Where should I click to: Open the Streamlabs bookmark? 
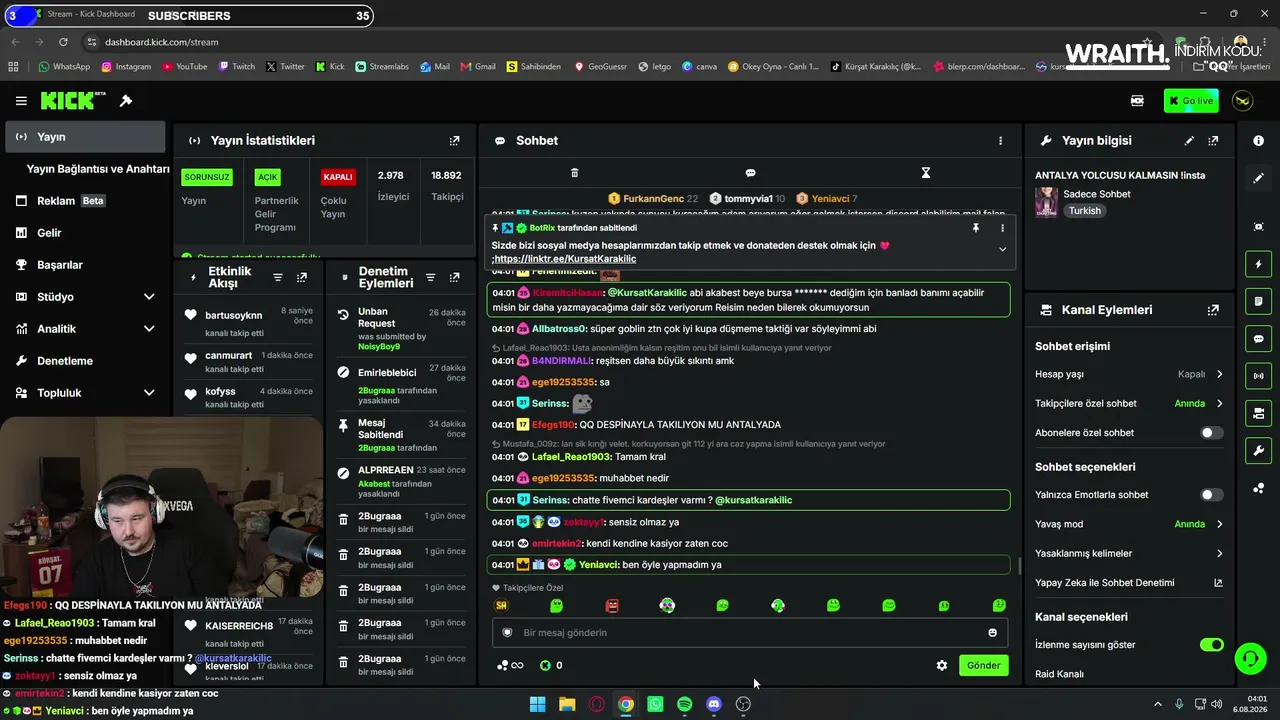click(382, 67)
